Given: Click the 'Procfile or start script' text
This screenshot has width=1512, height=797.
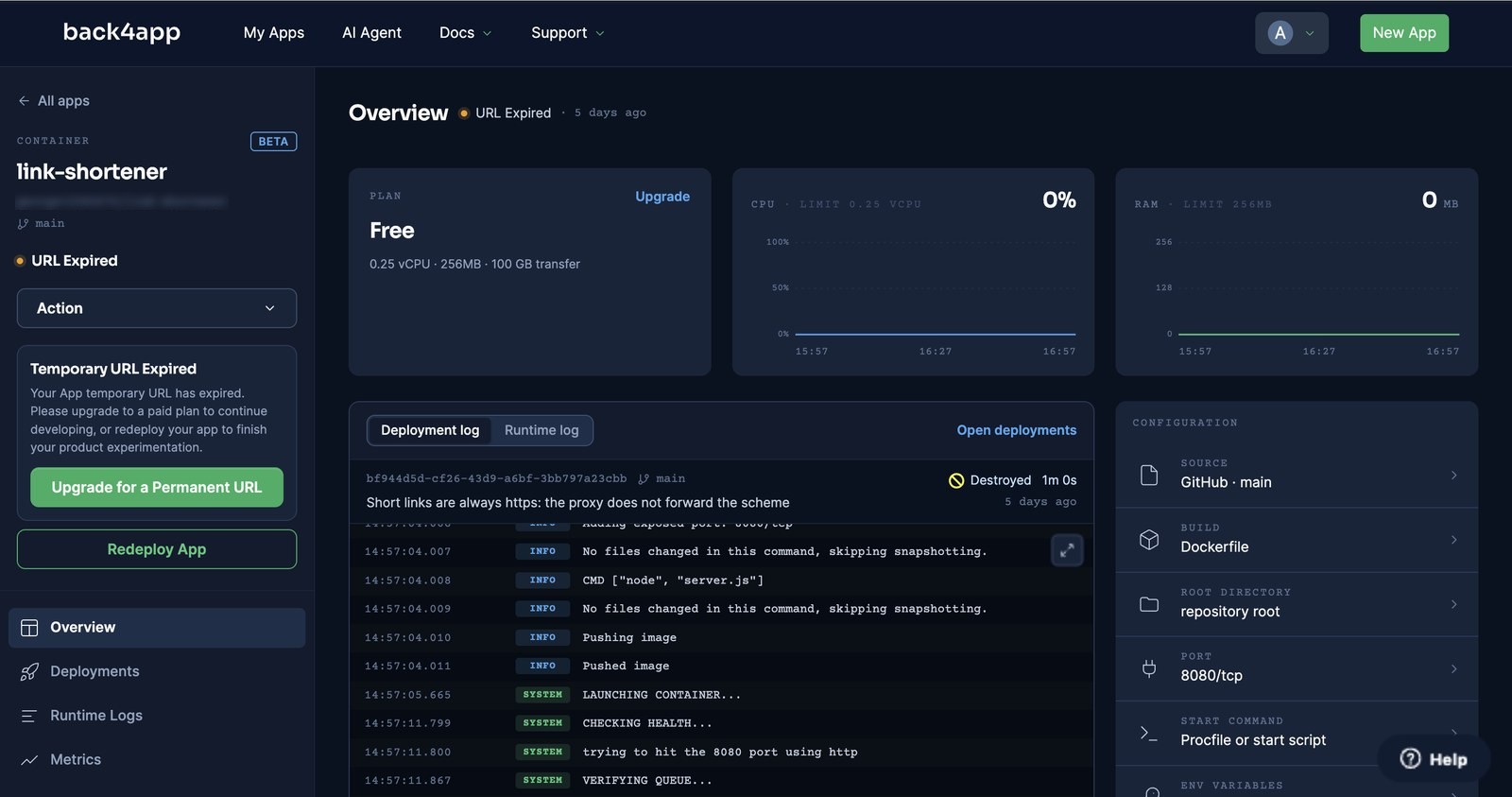Looking at the screenshot, I should [x=1253, y=740].
